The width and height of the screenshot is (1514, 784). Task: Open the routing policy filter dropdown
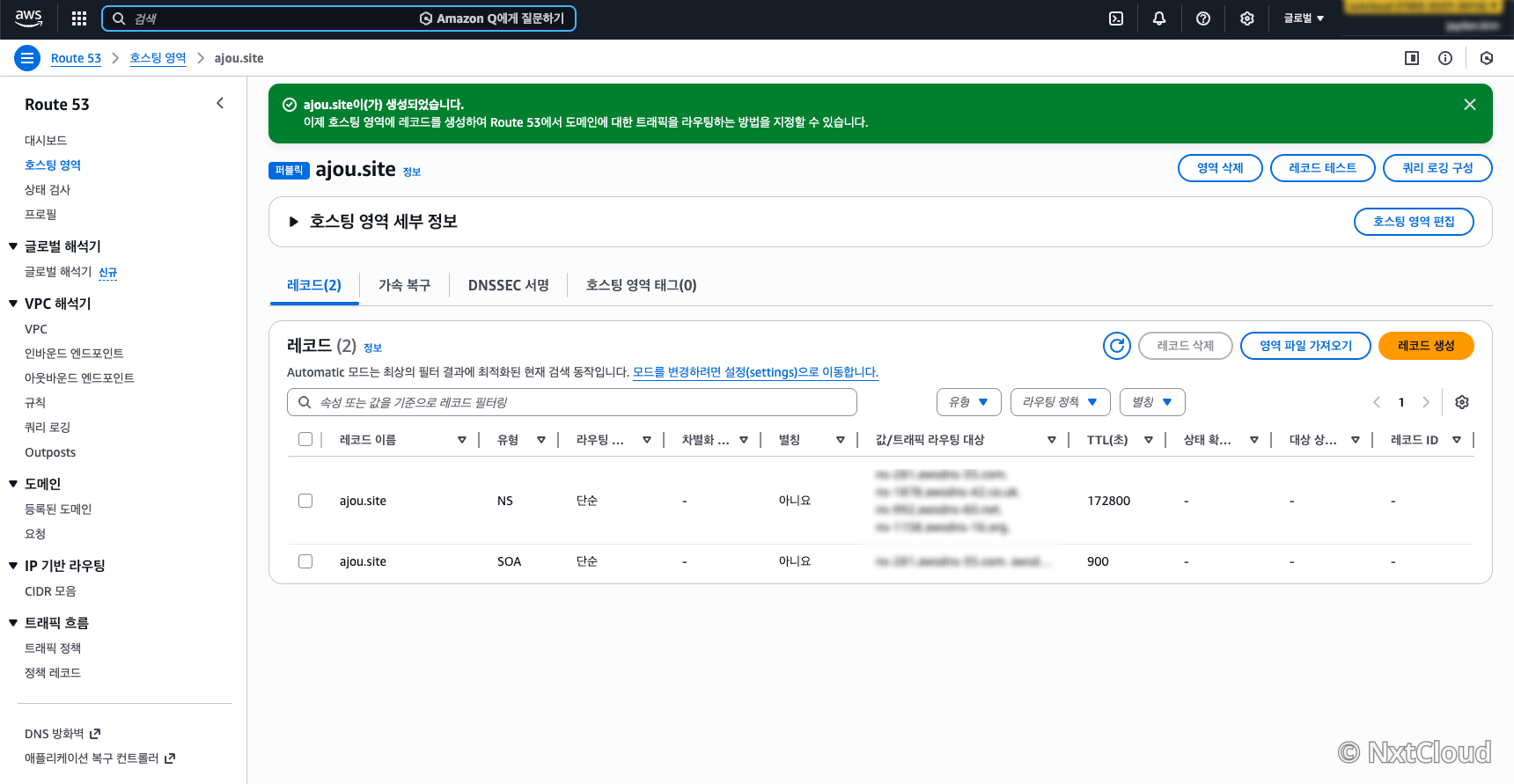tap(1061, 402)
